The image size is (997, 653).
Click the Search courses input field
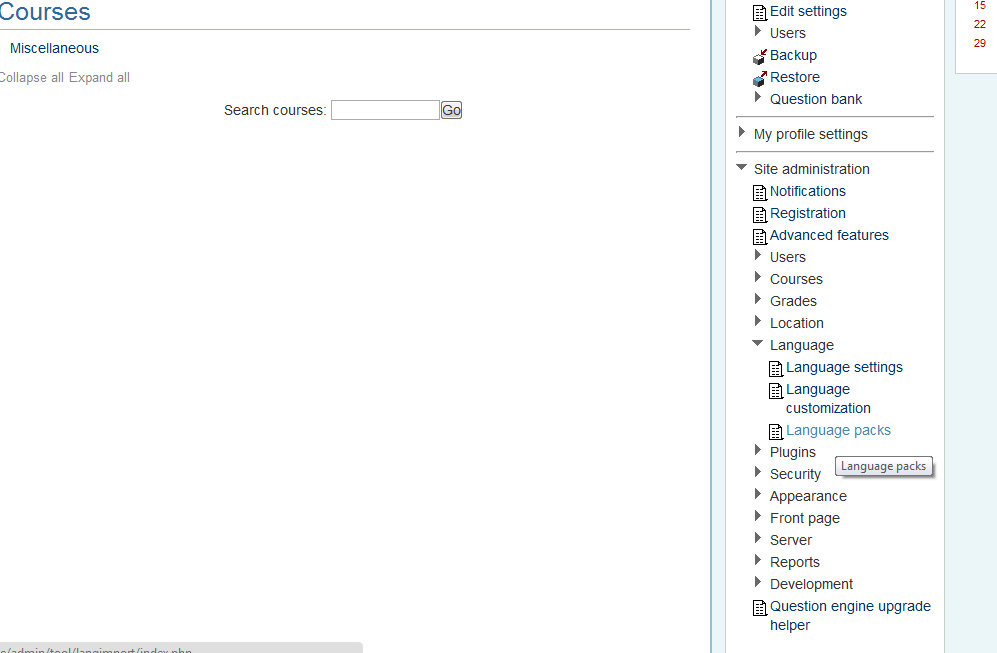click(385, 110)
